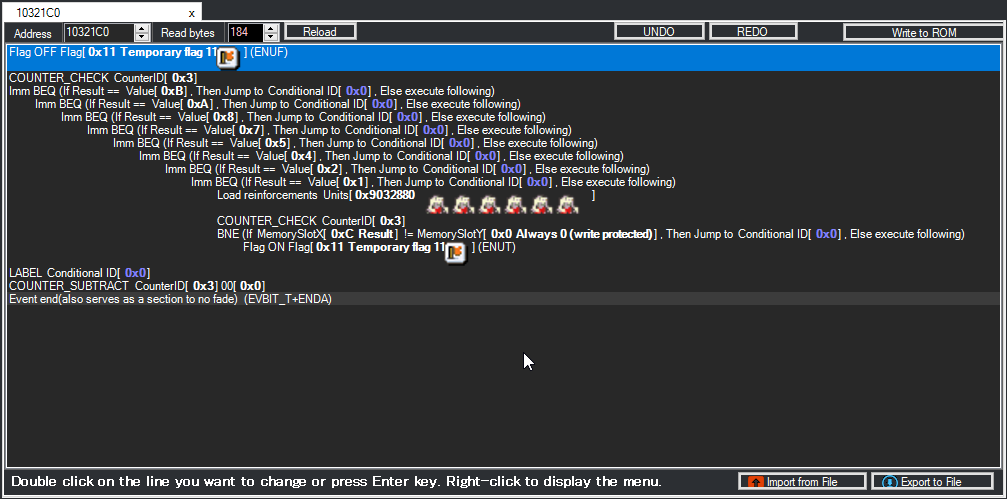Click the REDO button
This screenshot has width=1007, height=499.
753,31
